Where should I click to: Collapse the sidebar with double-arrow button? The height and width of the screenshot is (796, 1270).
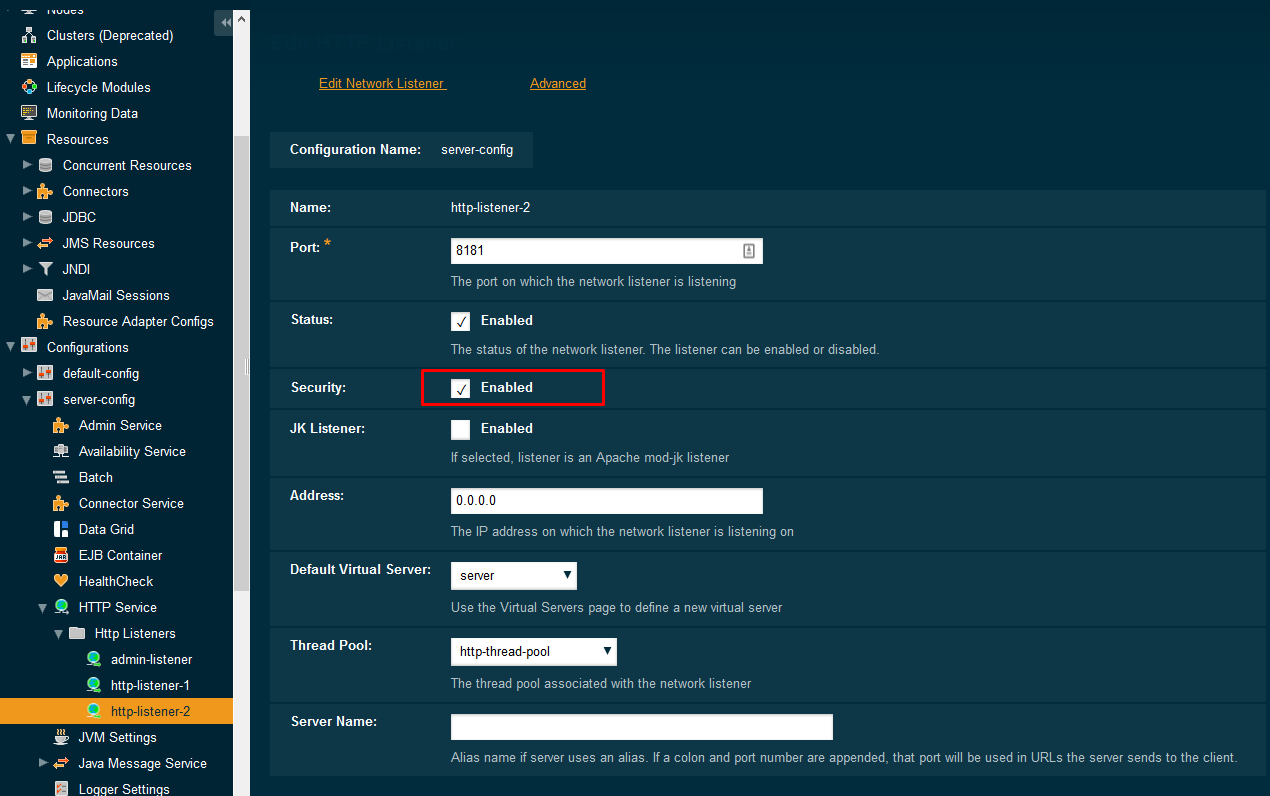[225, 22]
